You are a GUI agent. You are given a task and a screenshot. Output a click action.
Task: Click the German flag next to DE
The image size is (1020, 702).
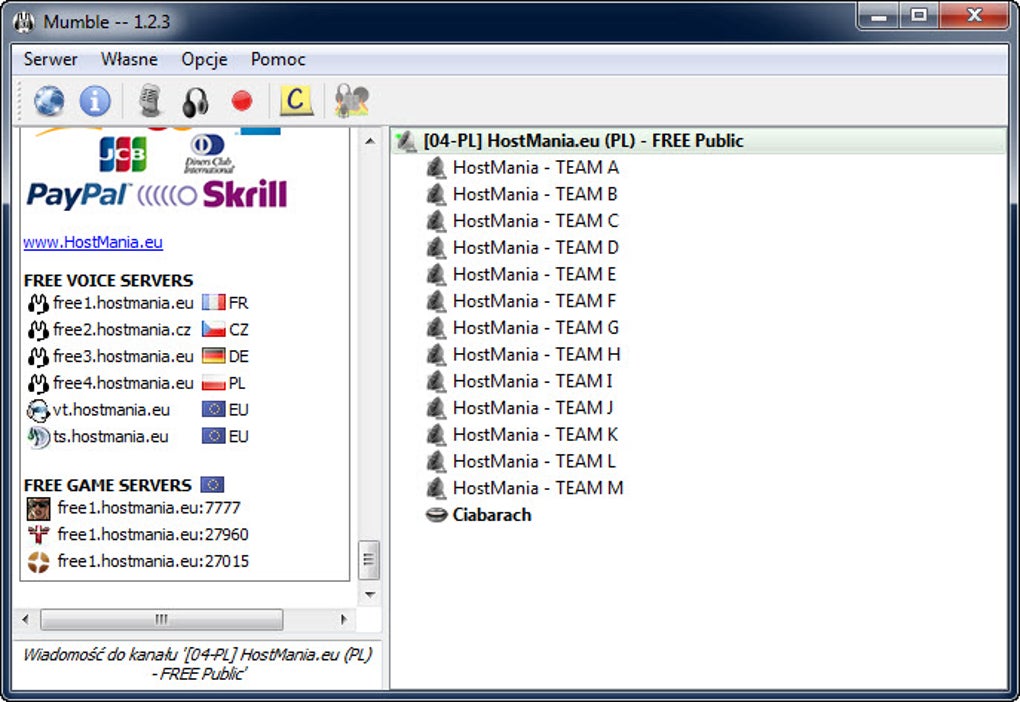tap(213, 356)
